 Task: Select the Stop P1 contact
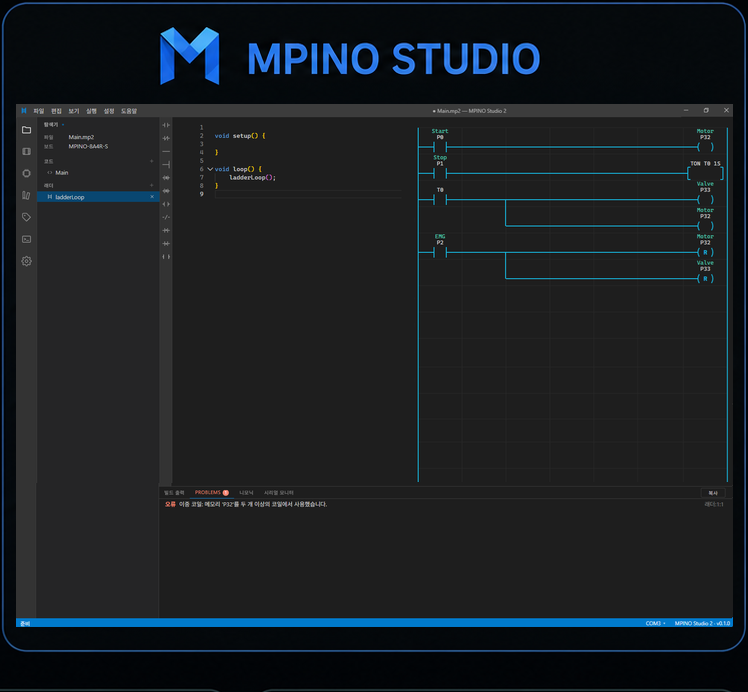440,173
